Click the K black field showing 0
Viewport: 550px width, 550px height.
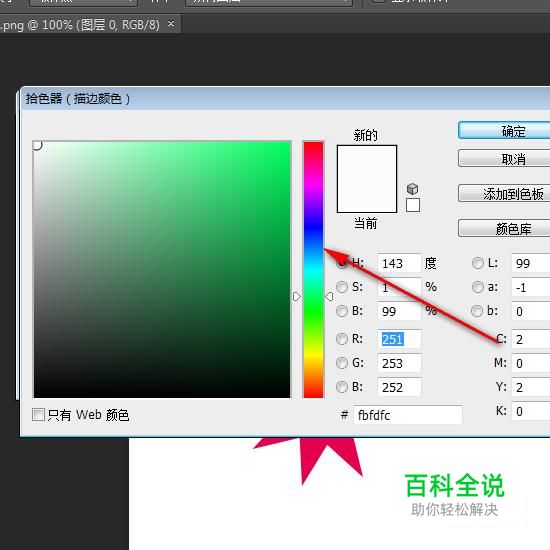[531, 411]
